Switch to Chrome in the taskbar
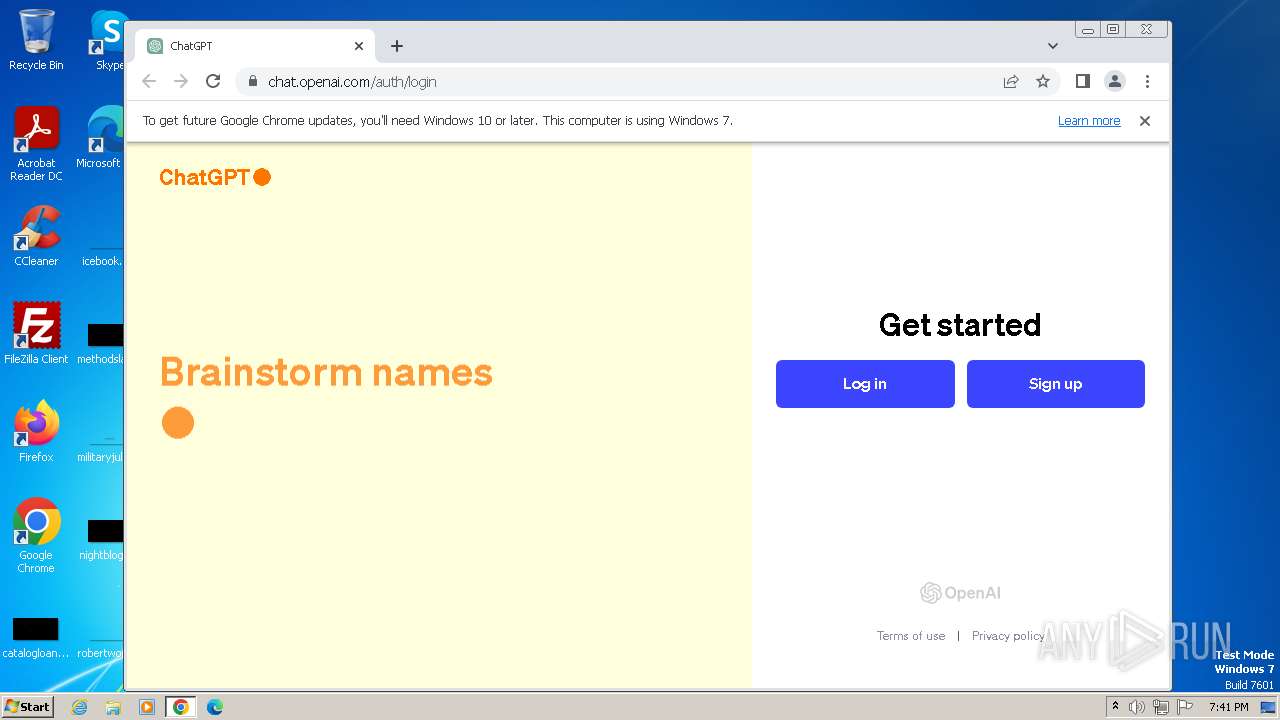 181,707
